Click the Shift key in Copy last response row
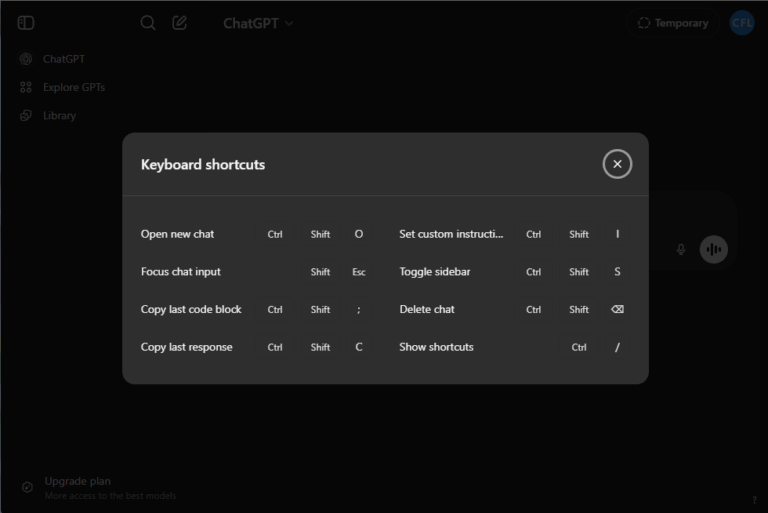This screenshot has height=513, width=768. 320,347
